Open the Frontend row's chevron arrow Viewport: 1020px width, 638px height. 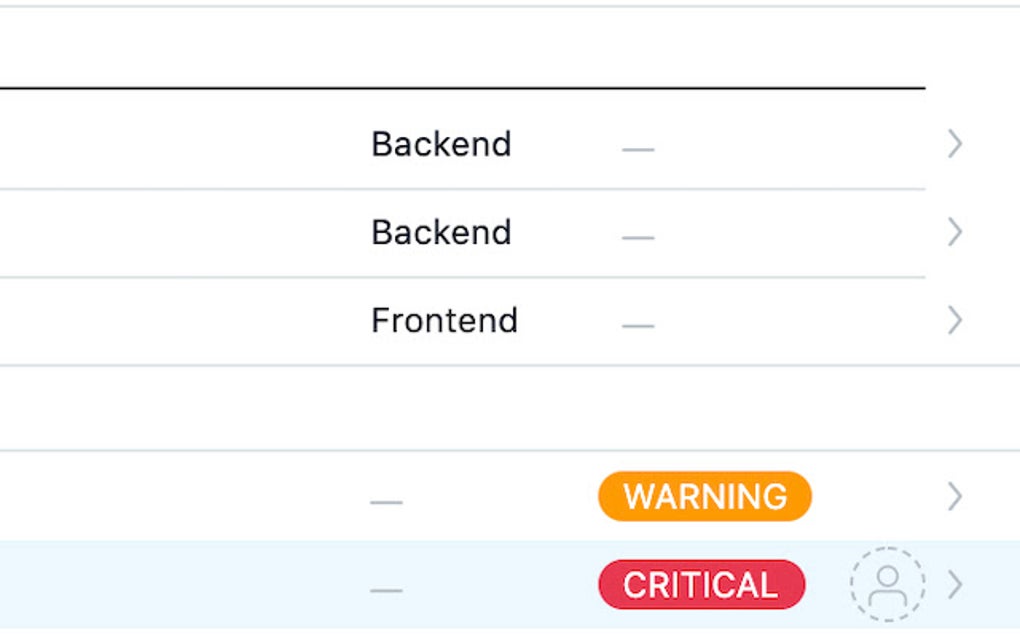(955, 321)
